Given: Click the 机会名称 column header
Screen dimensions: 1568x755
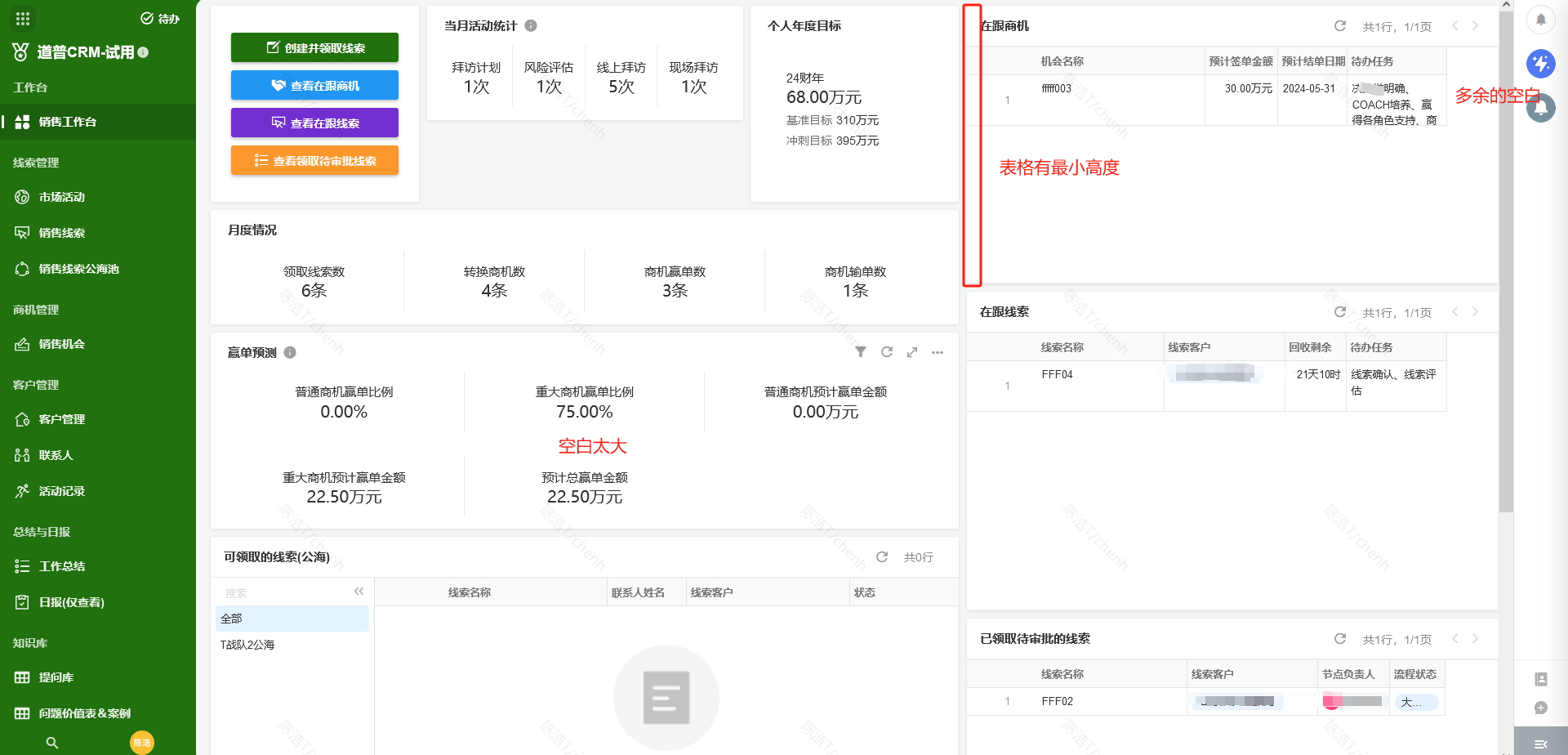Looking at the screenshot, I should 1062,61.
